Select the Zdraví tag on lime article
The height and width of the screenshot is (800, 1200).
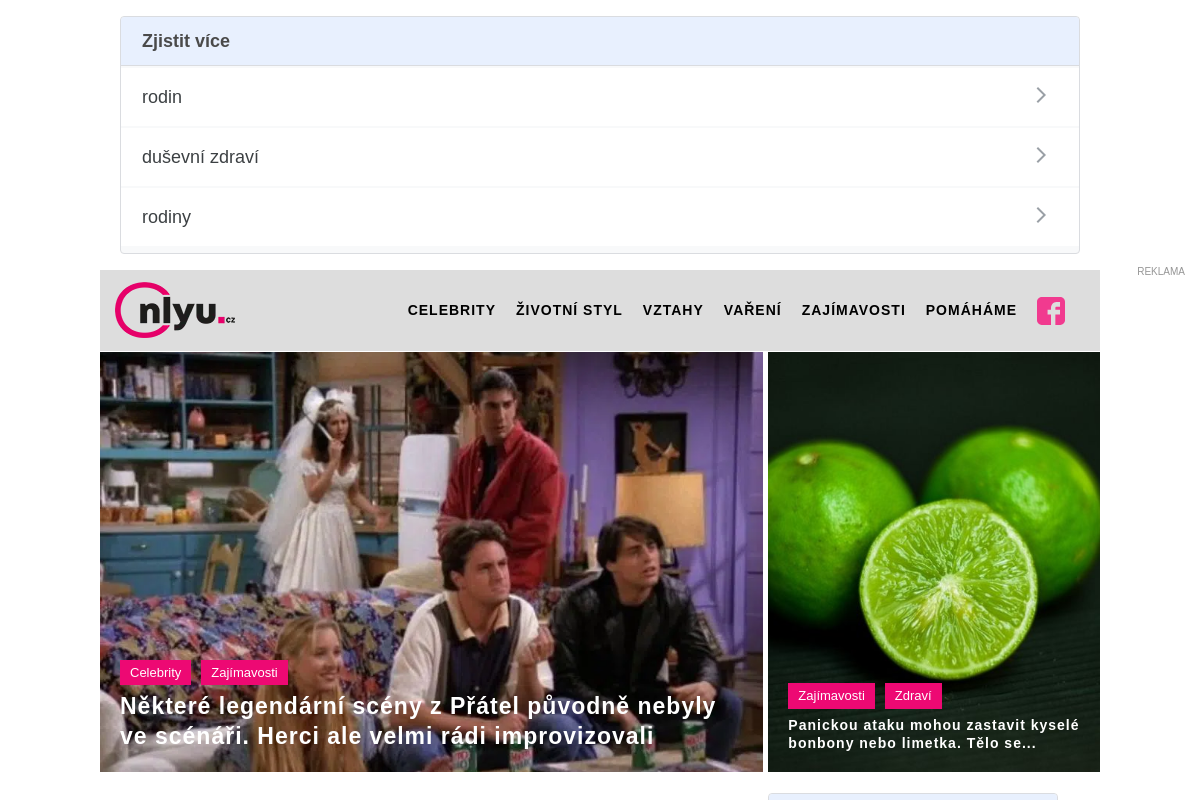coord(913,696)
